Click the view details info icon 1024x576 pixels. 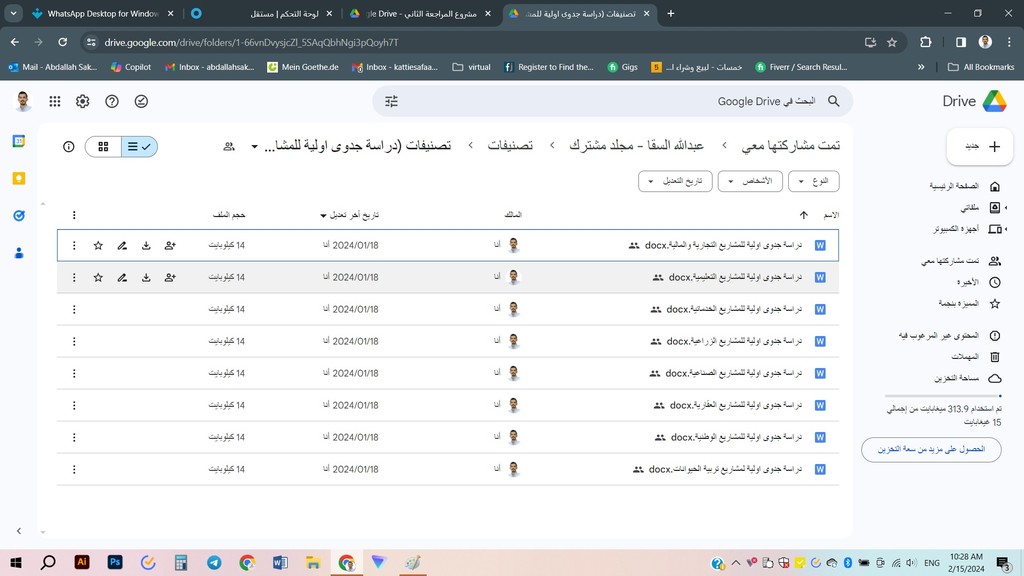pyautogui.click(x=69, y=147)
